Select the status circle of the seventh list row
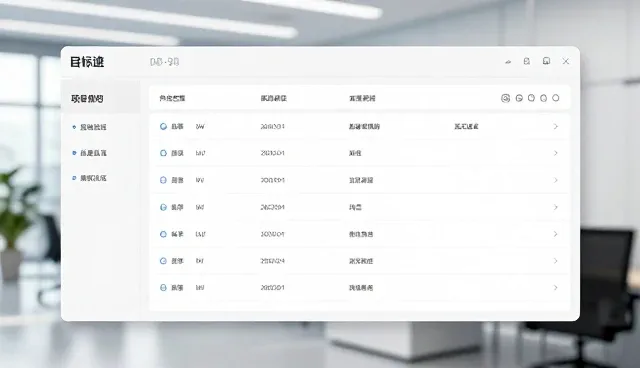This screenshot has height=368, width=640. click(x=163, y=288)
